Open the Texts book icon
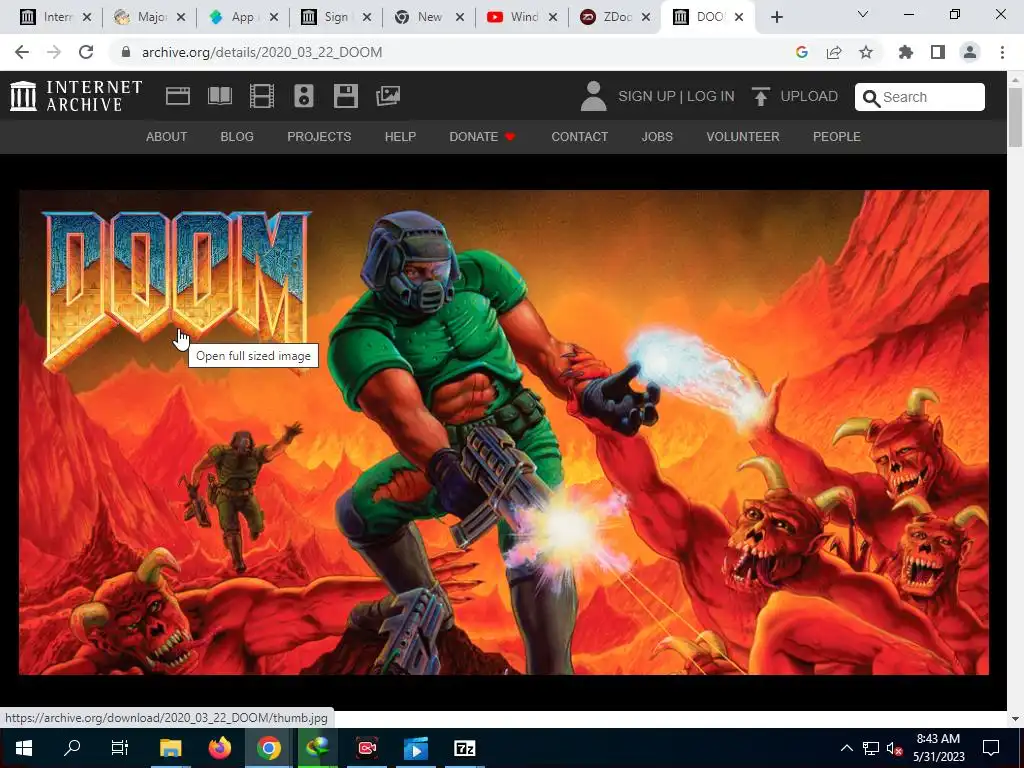 (219, 96)
